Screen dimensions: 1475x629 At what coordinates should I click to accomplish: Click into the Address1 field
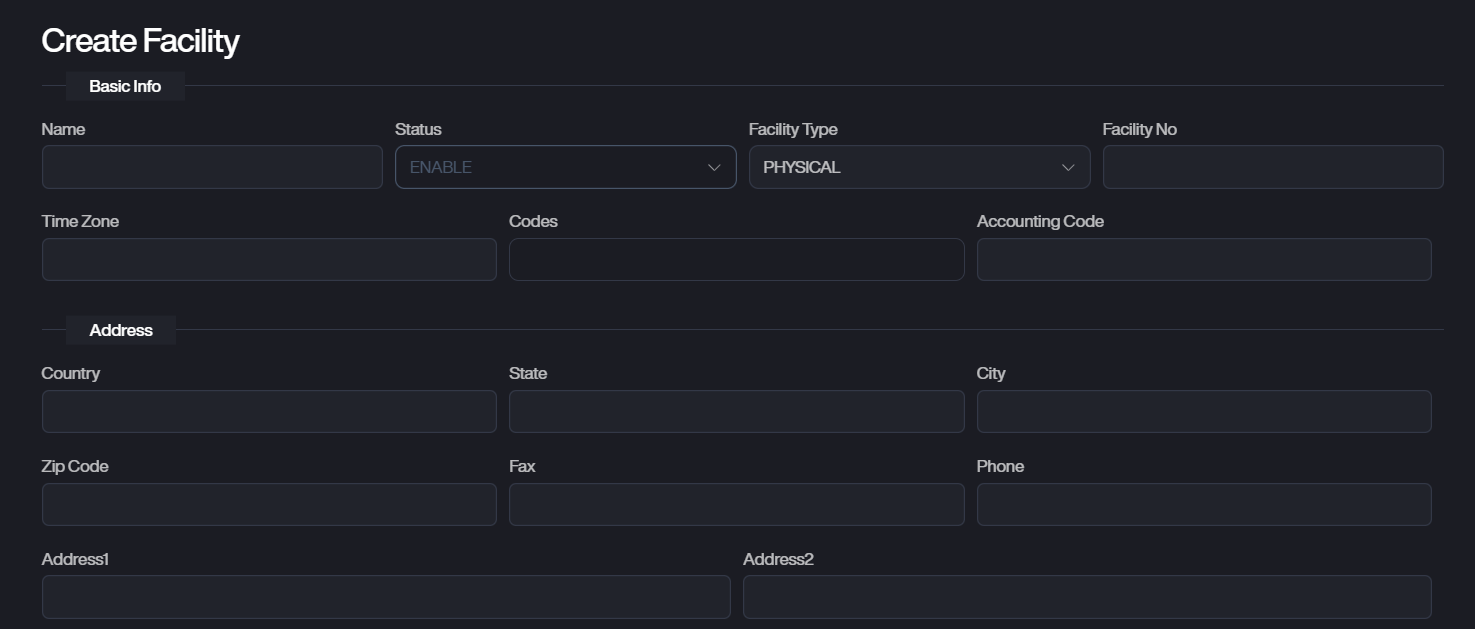click(x=386, y=597)
